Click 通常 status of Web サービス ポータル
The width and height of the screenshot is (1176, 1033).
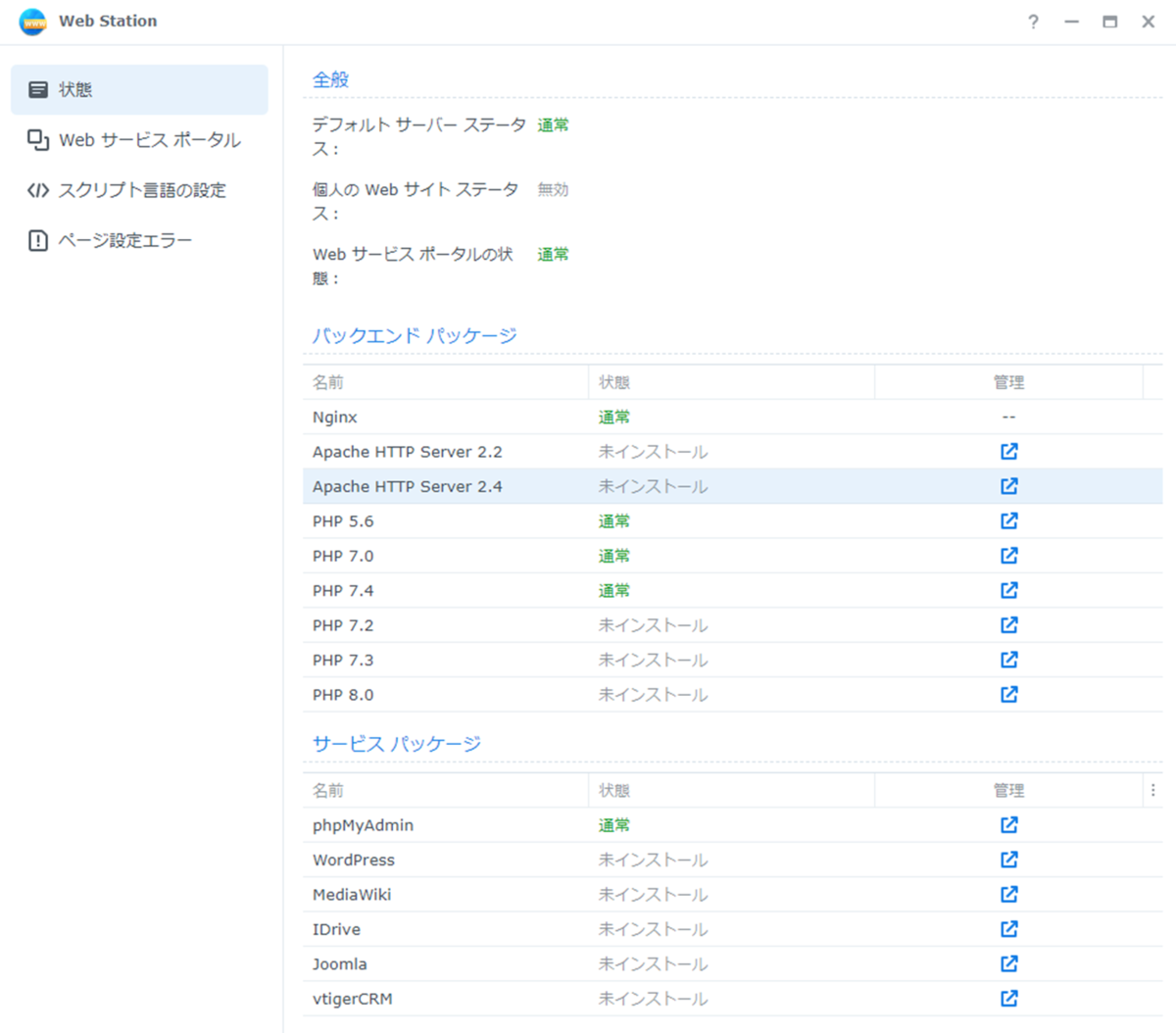553,254
